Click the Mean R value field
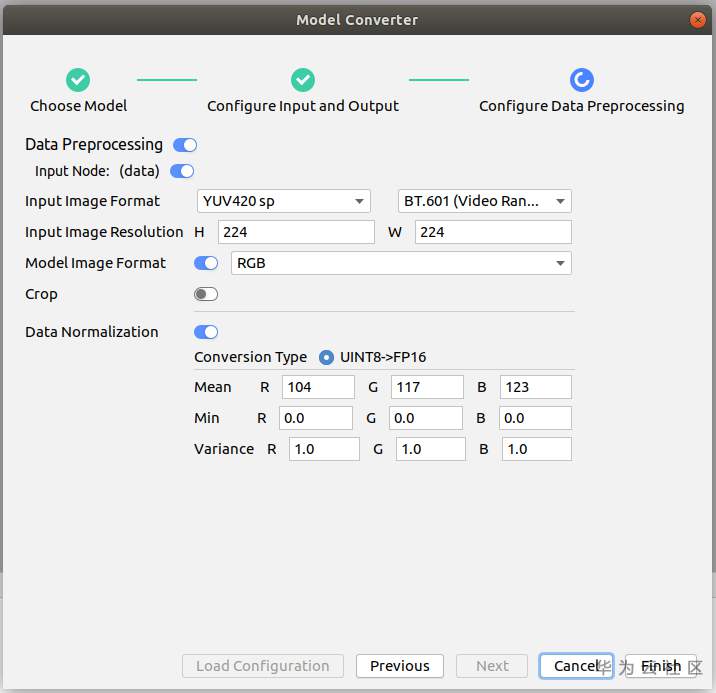716x693 pixels. point(319,387)
